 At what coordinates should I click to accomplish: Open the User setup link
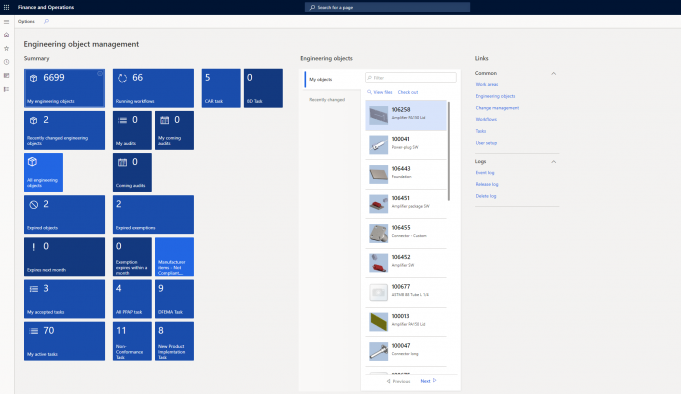(x=486, y=142)
